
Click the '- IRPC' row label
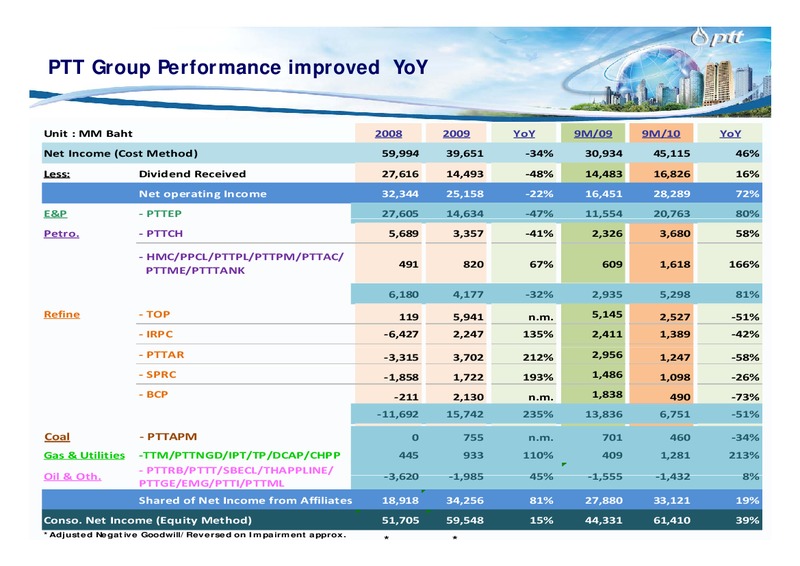coord(156,334)
